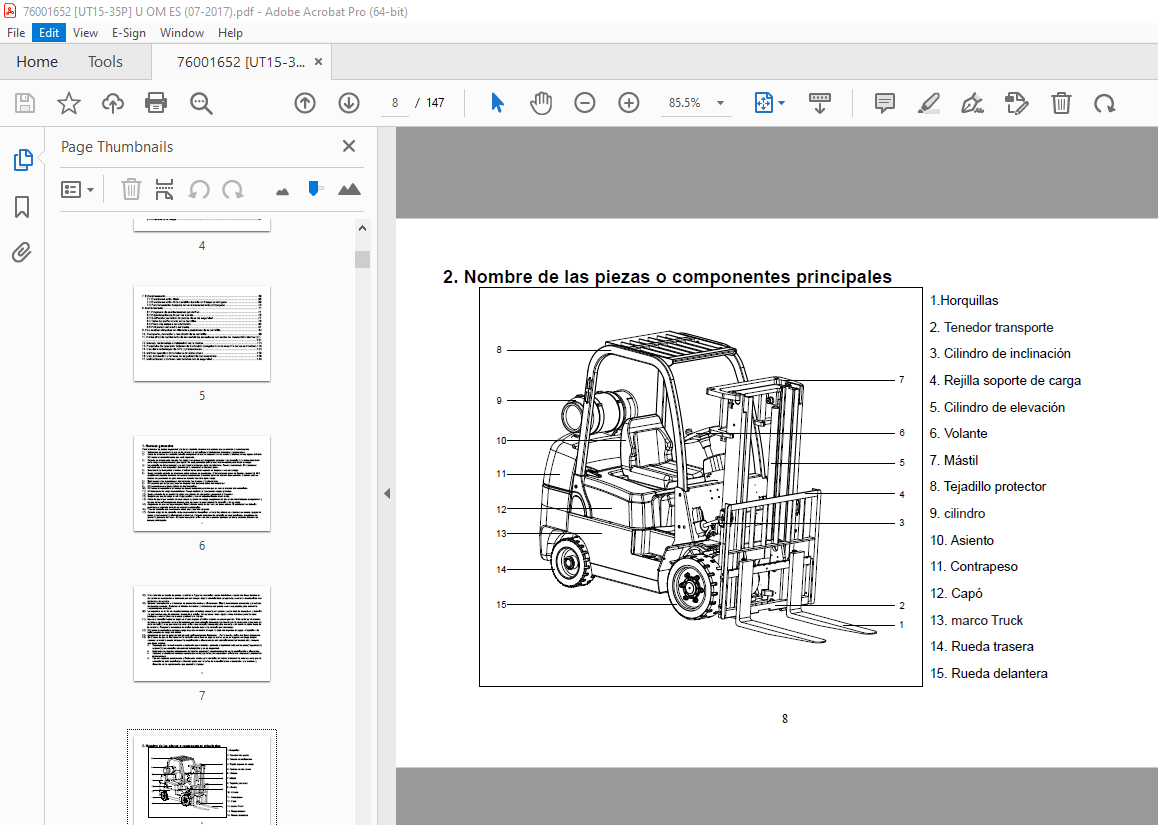Image resolution: width=1158 pixels, height=825 pixels.
Task: Open the Print Pages thumbnail tool
Action: [164, 190]
